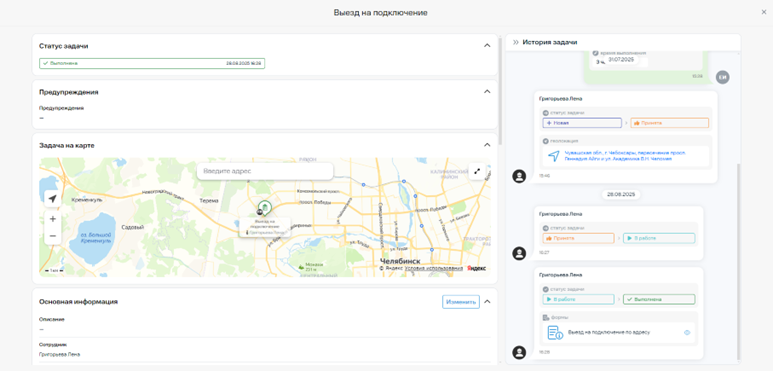Click the task tooltip label on the map
The height and width of the screenshot is (371, 773).
[265, 227]
